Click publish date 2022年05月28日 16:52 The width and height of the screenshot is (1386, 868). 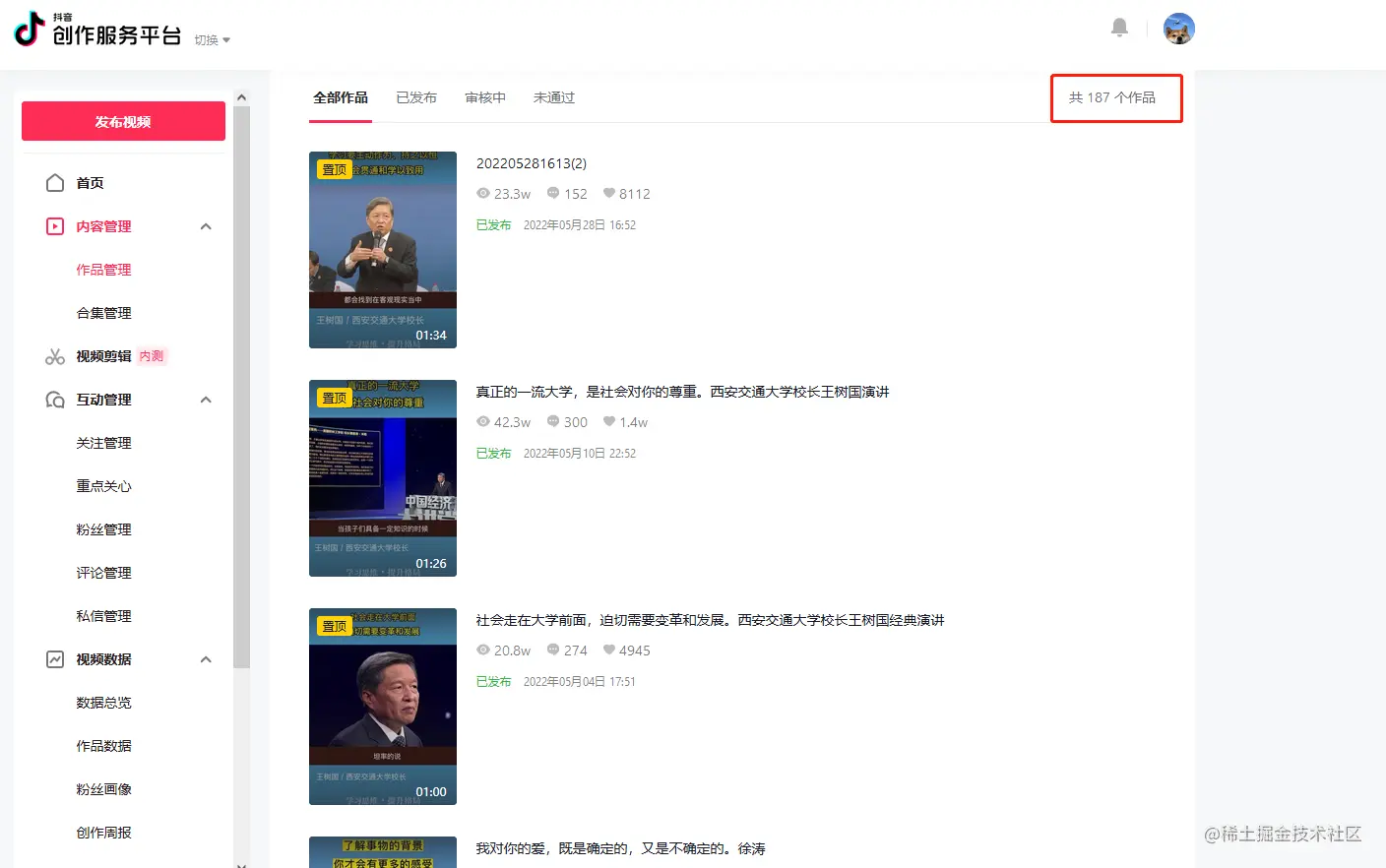click(x=580, y=225)
